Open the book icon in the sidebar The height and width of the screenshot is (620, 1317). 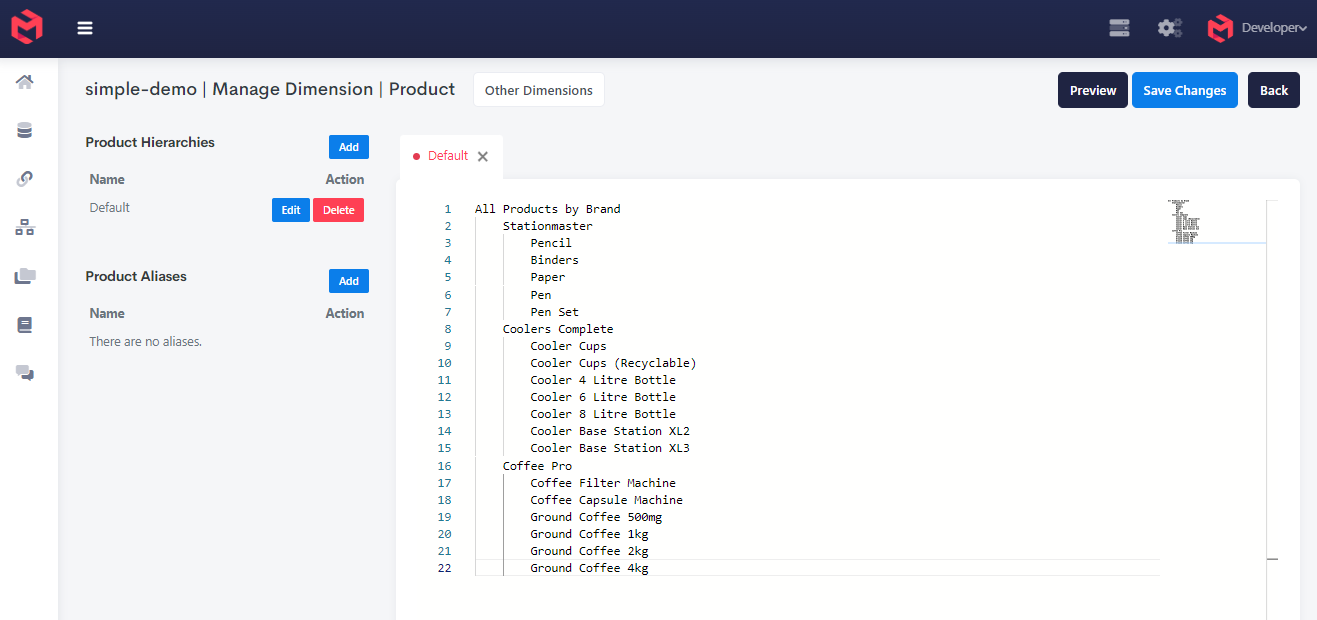(25, 325)
